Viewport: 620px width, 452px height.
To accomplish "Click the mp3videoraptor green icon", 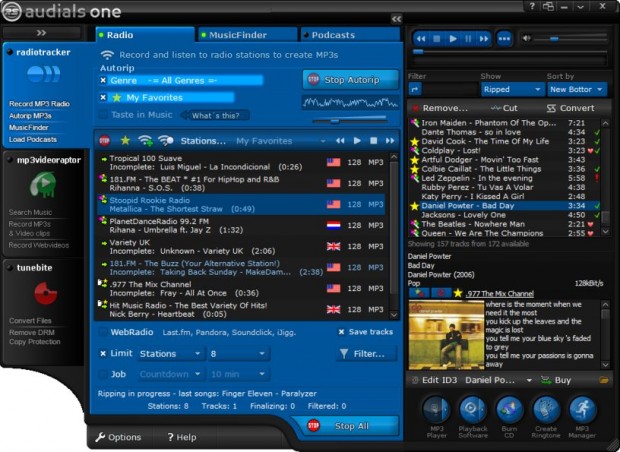I will pyautogui.click(x=42, y=183).
